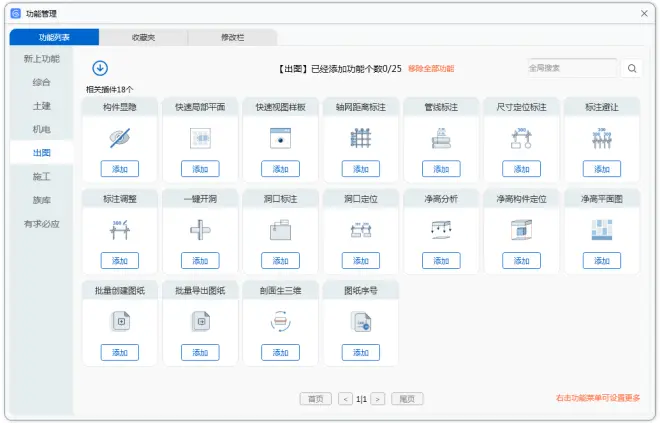
Task: Add the 尺寸定位标注 function
Action: point(522,169)
